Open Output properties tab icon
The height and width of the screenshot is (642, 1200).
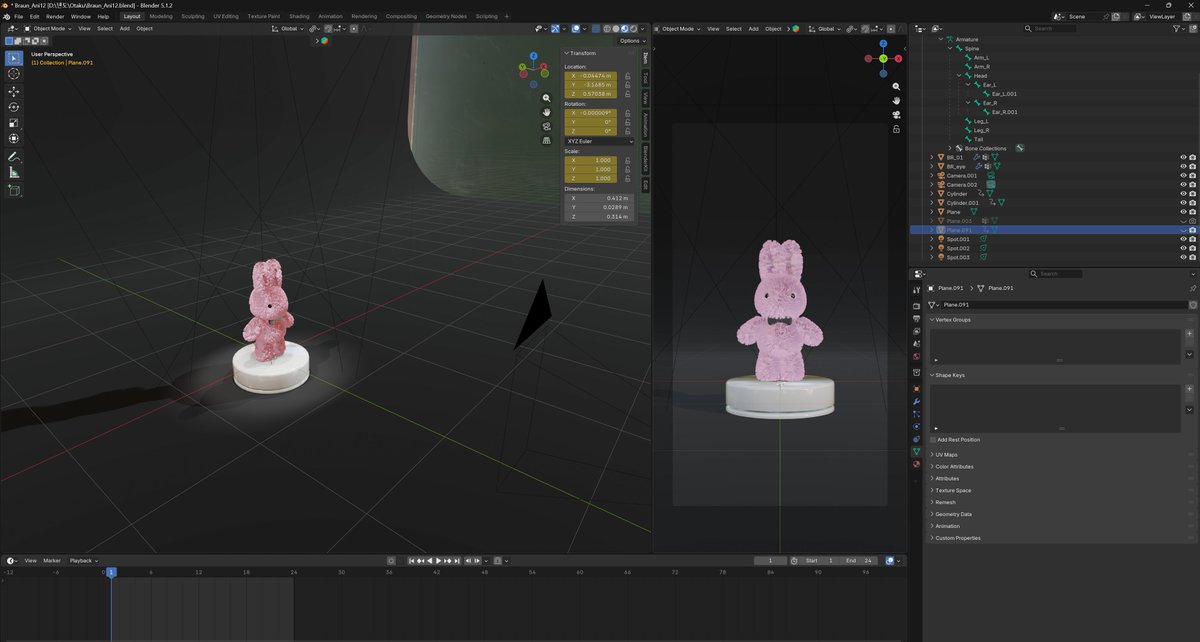point(916,318)
